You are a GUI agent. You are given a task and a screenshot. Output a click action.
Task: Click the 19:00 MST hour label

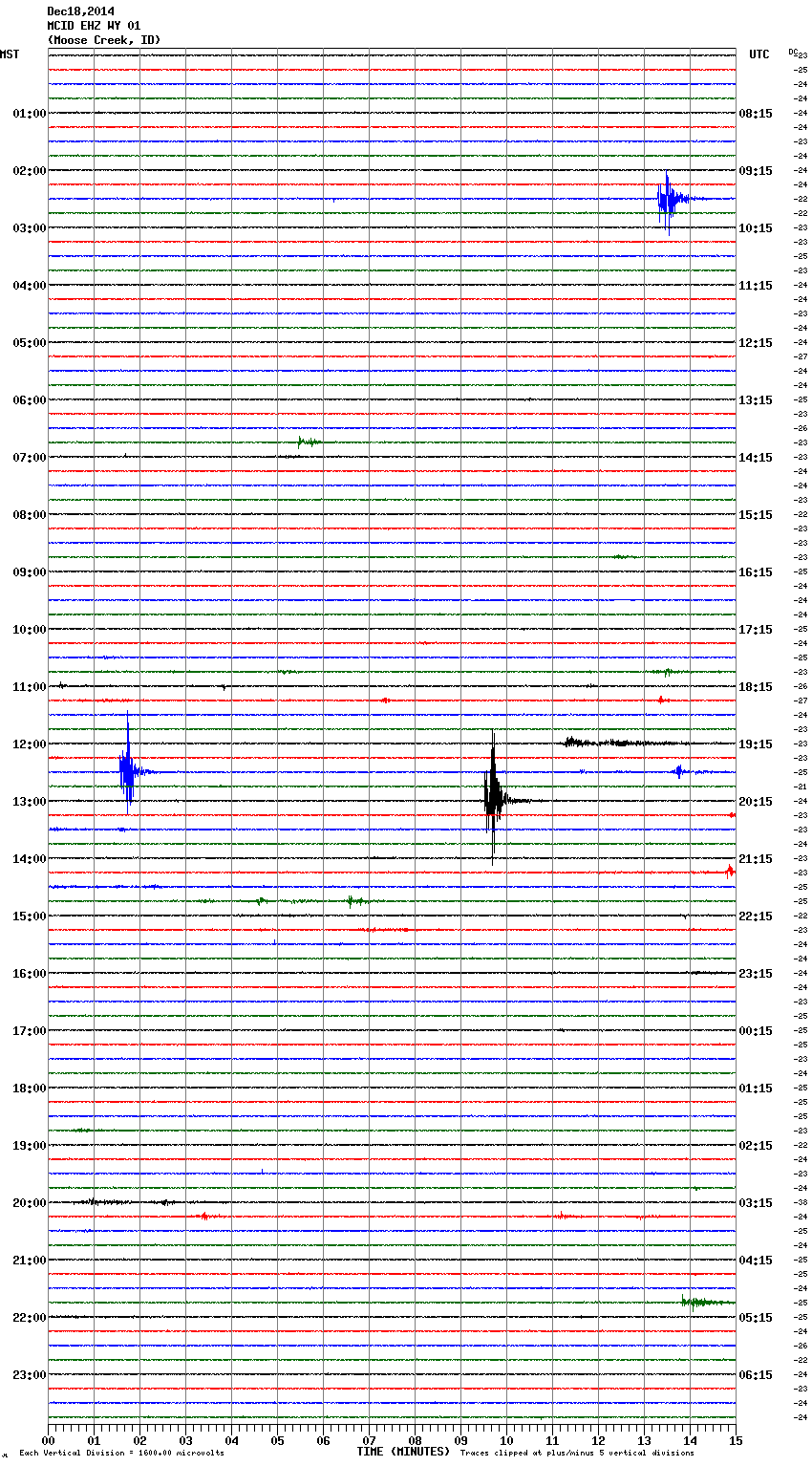[x=29, y=1146]
